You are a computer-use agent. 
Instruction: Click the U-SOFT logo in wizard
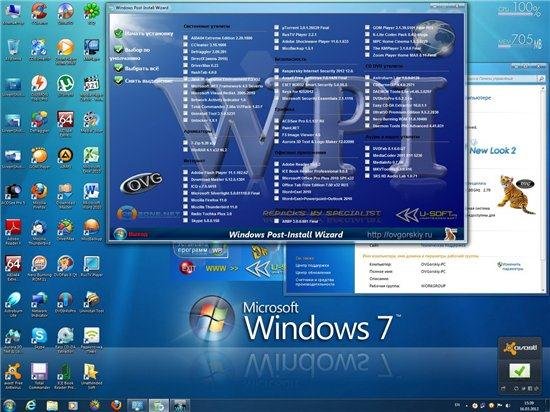pos(426,215)
